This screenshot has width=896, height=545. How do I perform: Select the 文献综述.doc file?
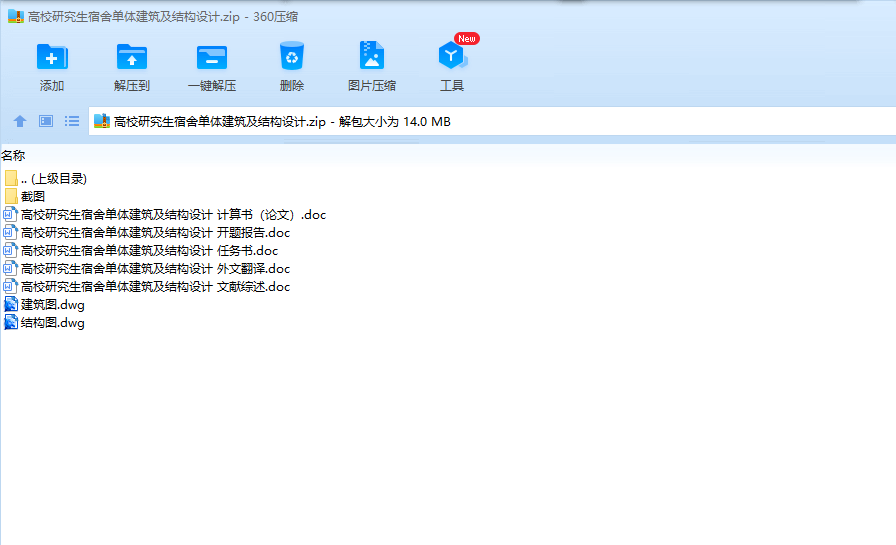tap(147, 287)
